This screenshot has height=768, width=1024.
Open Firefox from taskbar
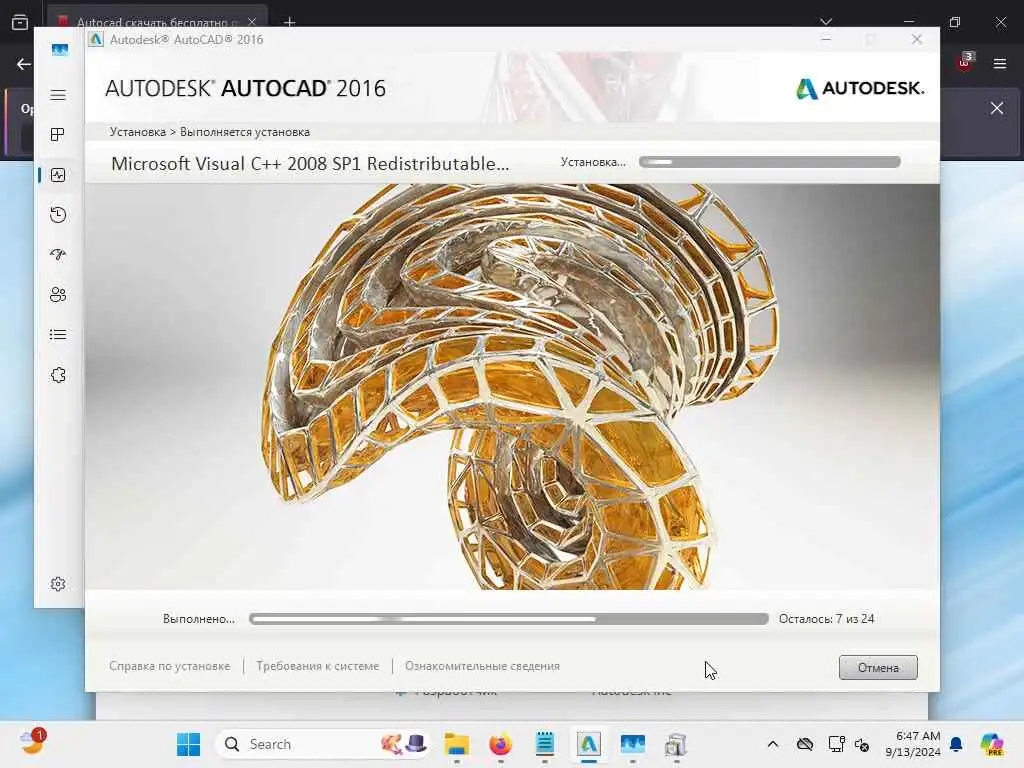(500, 744)
